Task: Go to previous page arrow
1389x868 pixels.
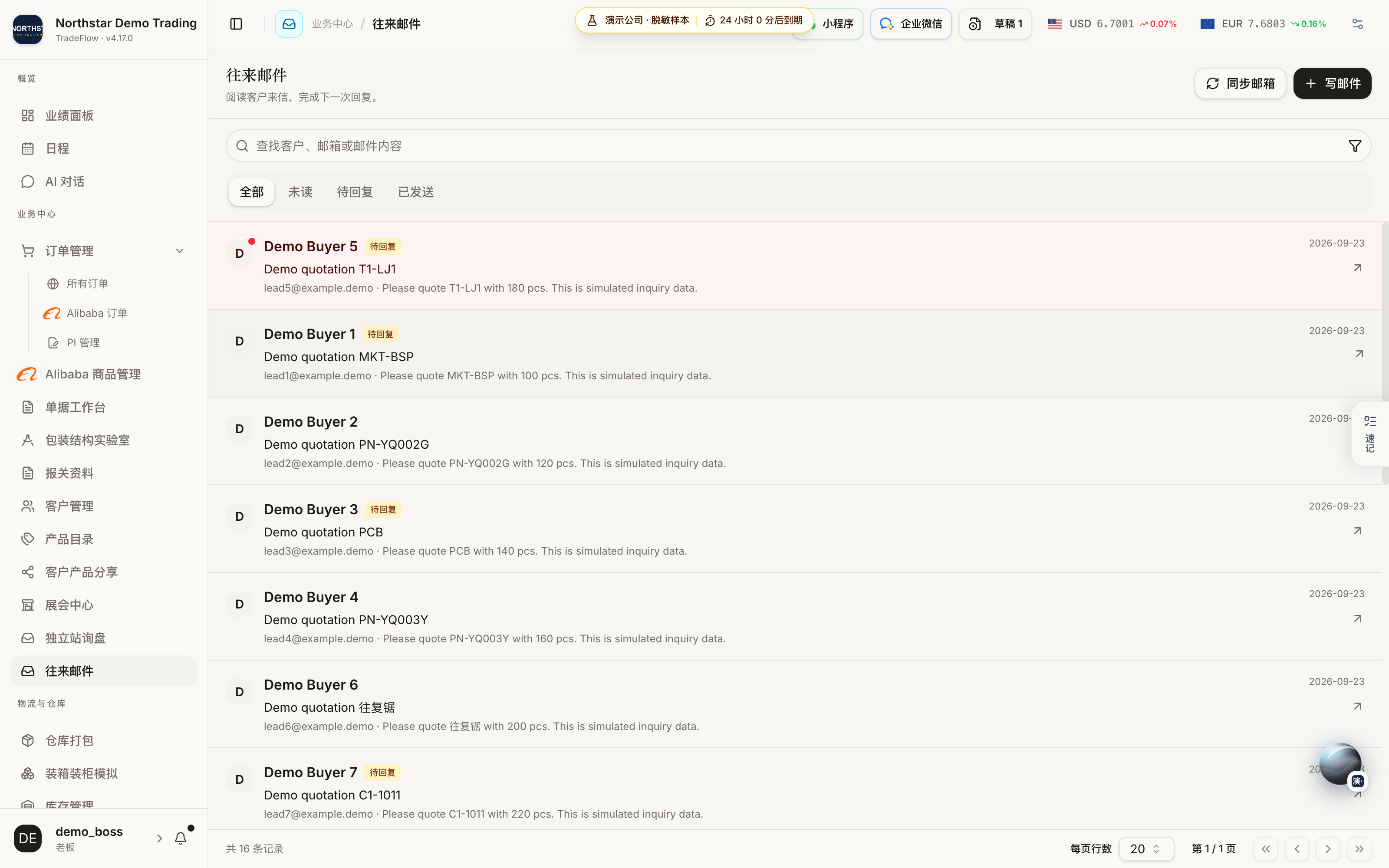Action: pyautogui.click(x=1297, y=848)
